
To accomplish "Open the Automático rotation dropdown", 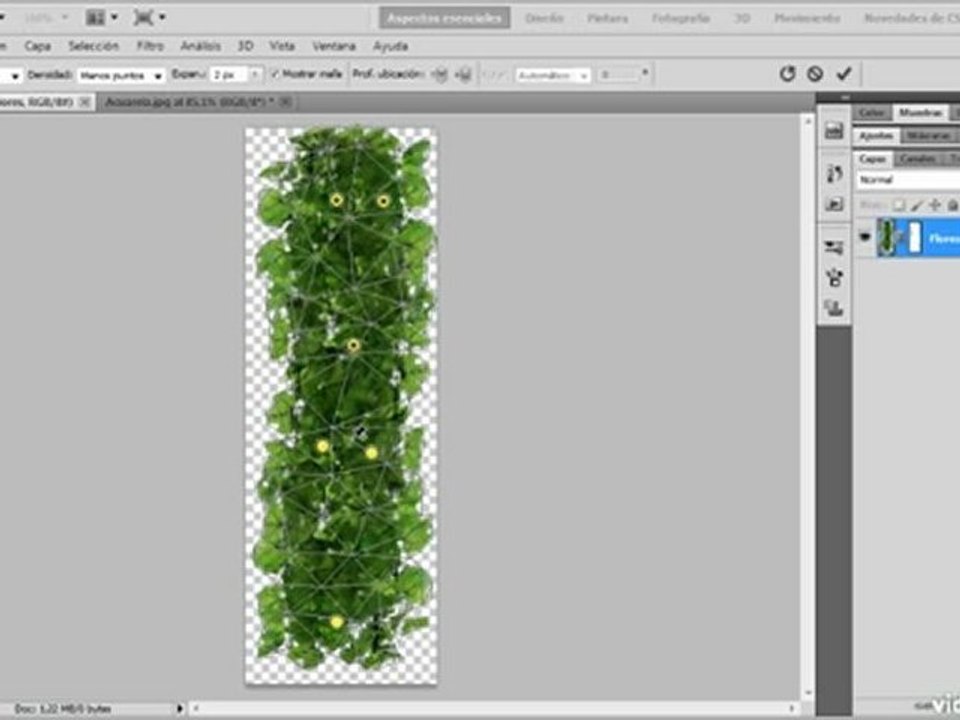I will pyautogui.click(x=553, y=75).
